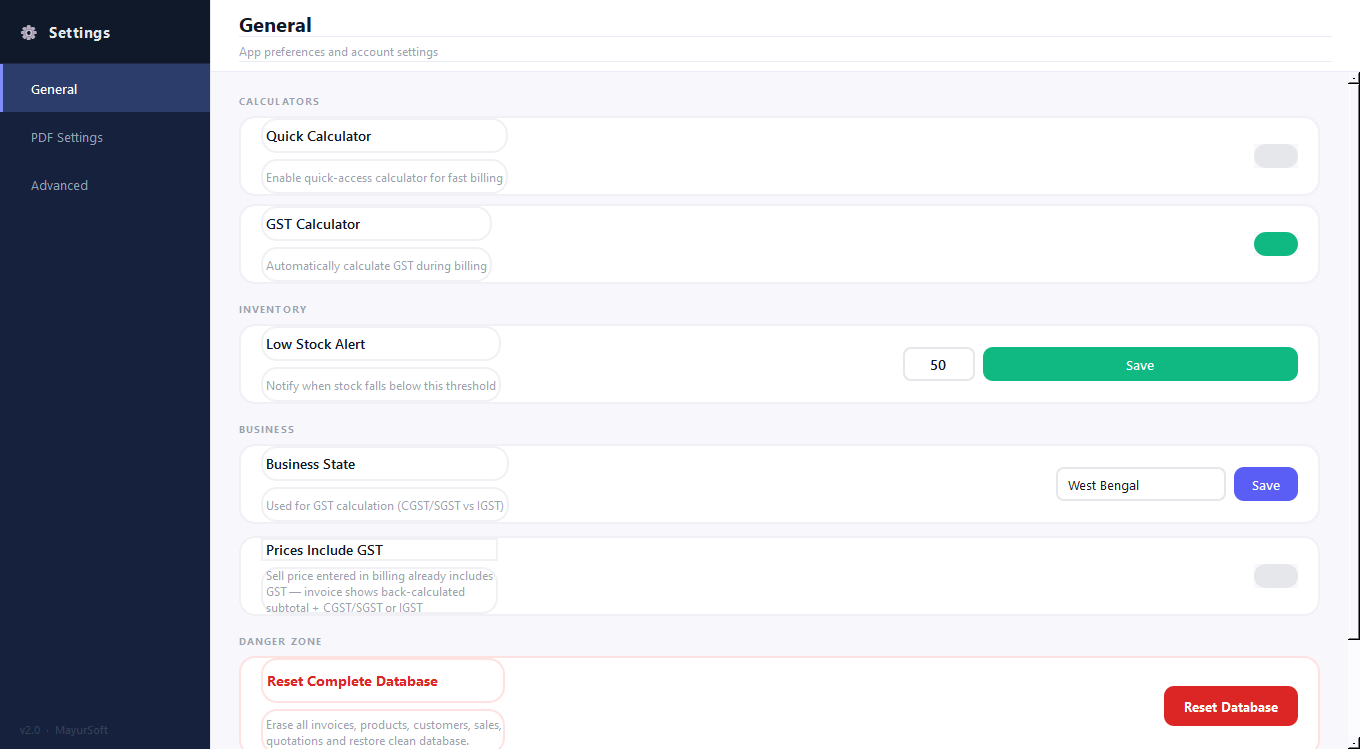
Task: Click the v2.0 MayurSoft version text
Action: pos(64,730)
